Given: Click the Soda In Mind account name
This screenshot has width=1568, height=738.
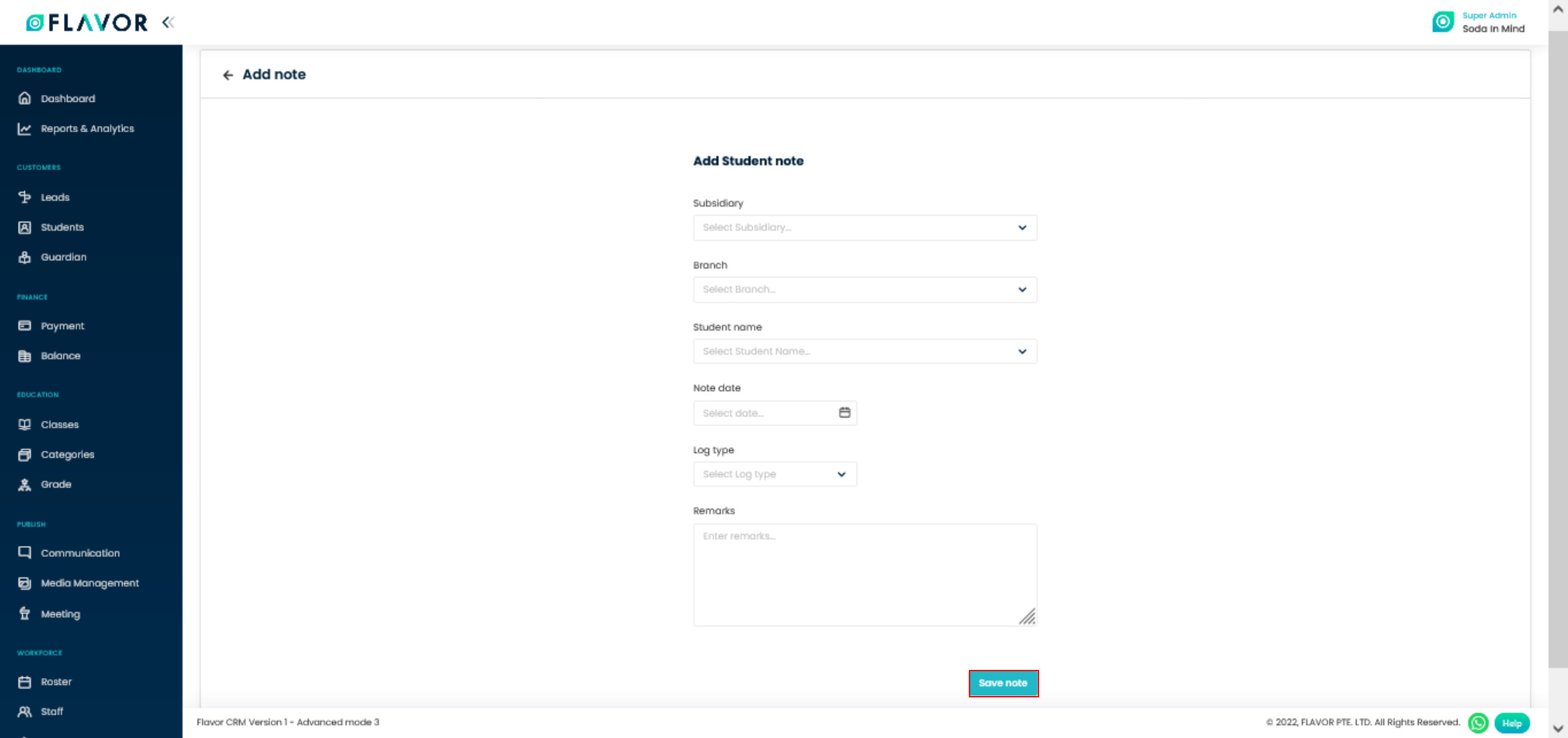Looking at the screenshot, I should pyautogui.click(x=1493, y=29).
